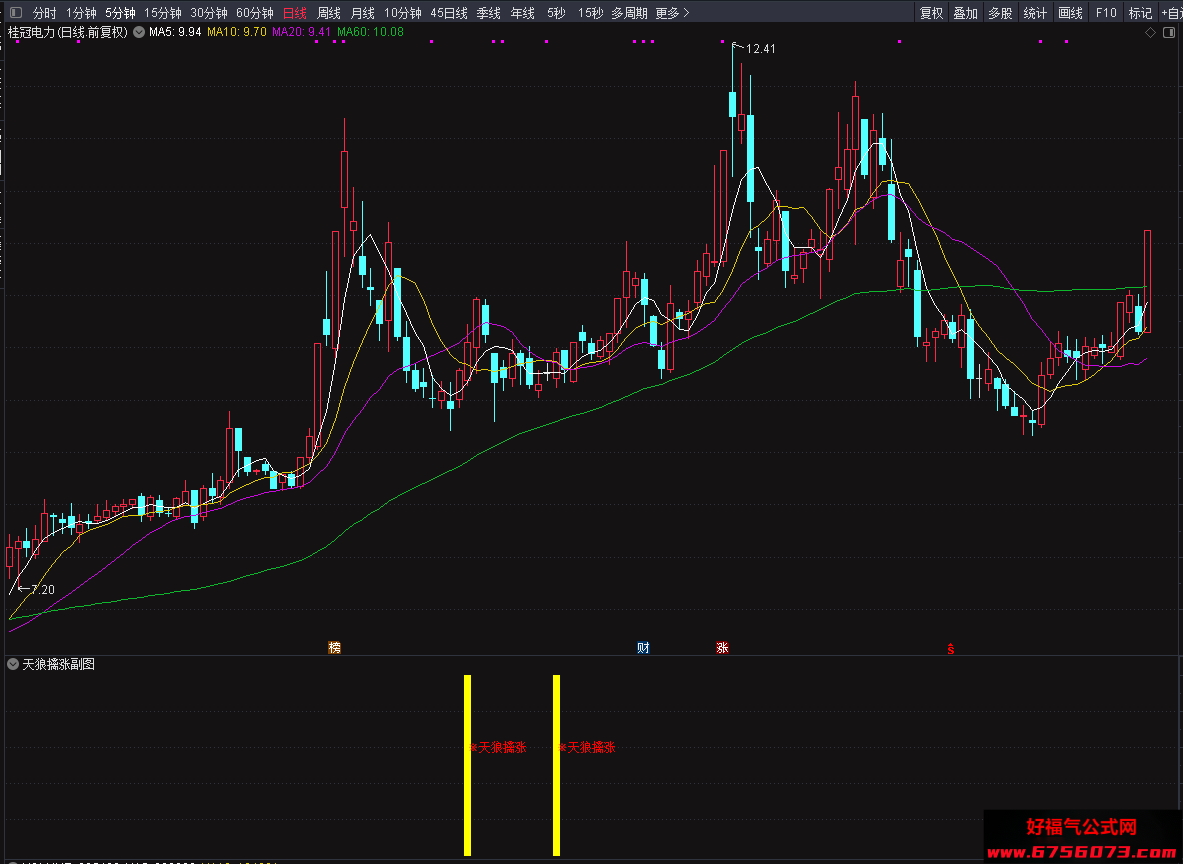Select the 分时 intraday tab
Image resolution: width=1183 pixels, height=864 pixels.
(x=45, y=13)
